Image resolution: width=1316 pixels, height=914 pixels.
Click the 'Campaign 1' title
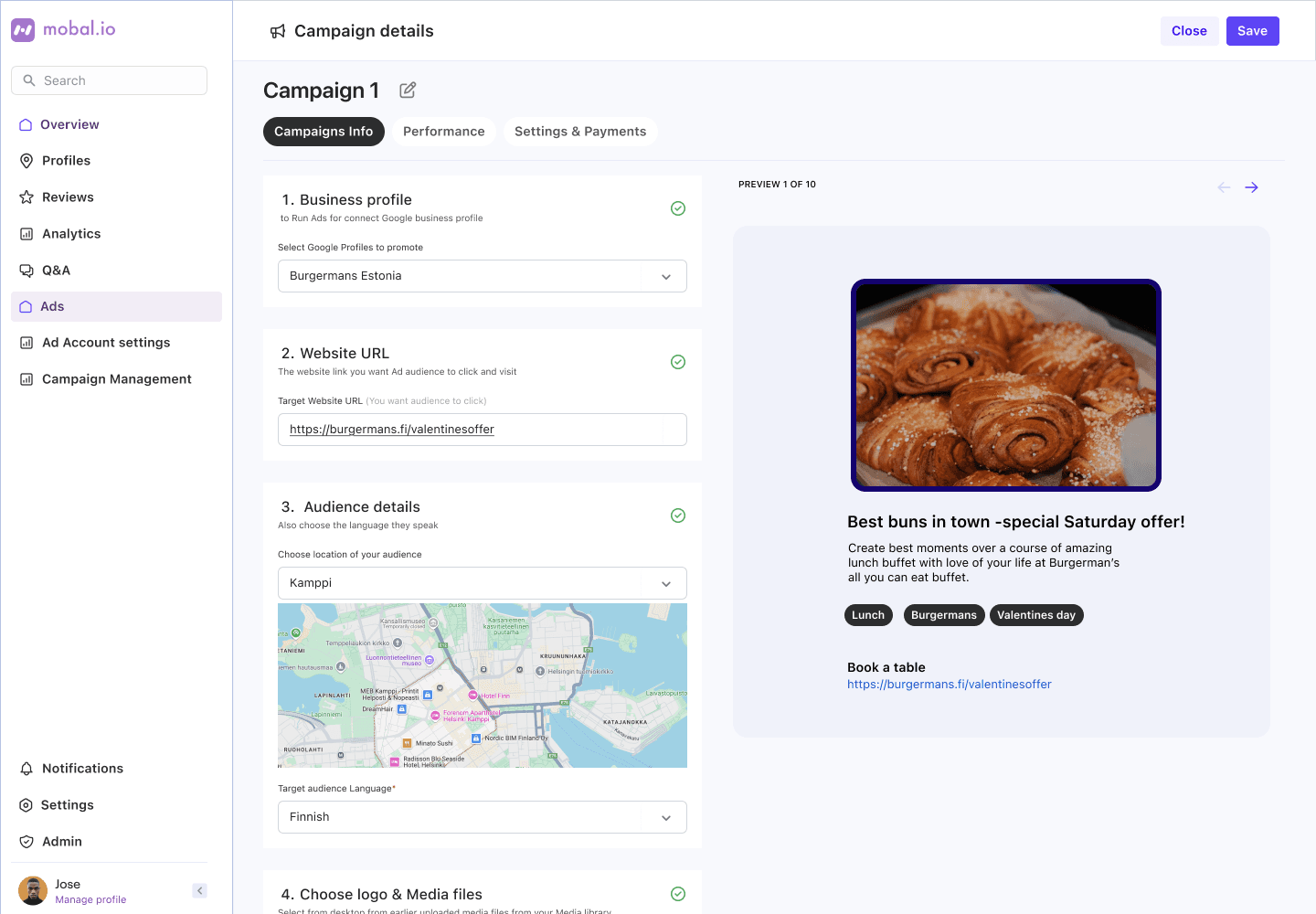coord(321,90)
